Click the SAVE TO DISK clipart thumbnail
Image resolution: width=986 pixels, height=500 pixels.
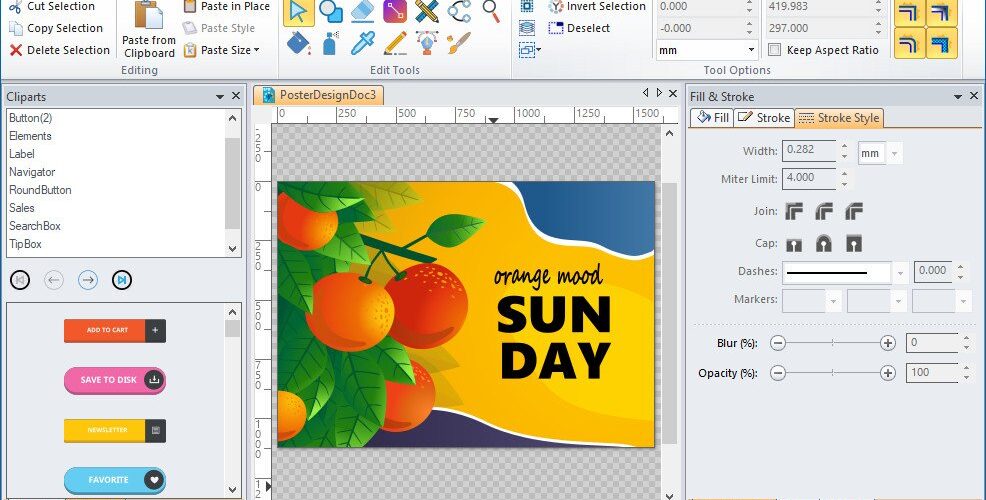[x=115, y=381]
